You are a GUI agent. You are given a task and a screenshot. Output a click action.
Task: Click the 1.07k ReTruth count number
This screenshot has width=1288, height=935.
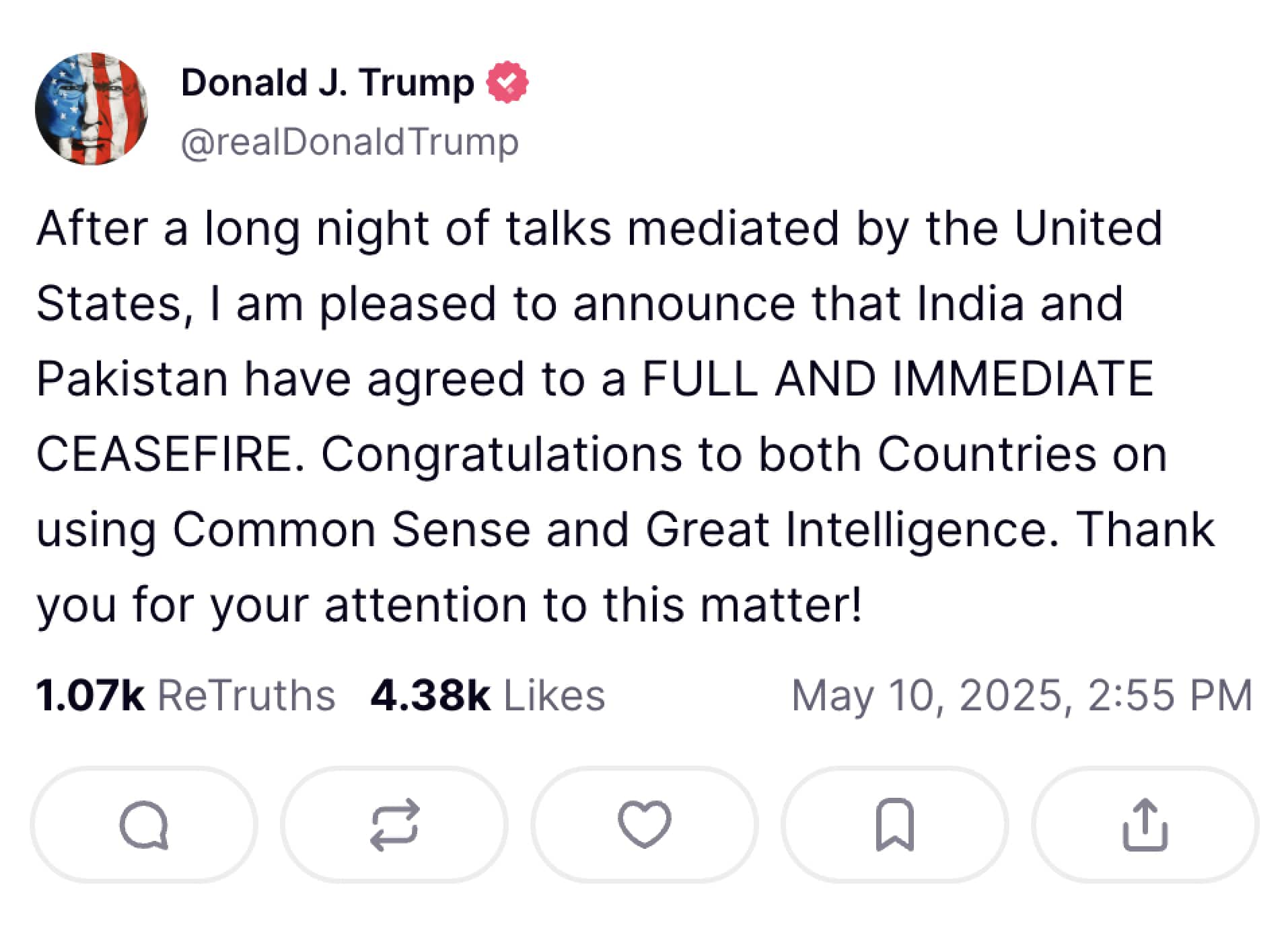pyautogui.click(x=90, y=695)
